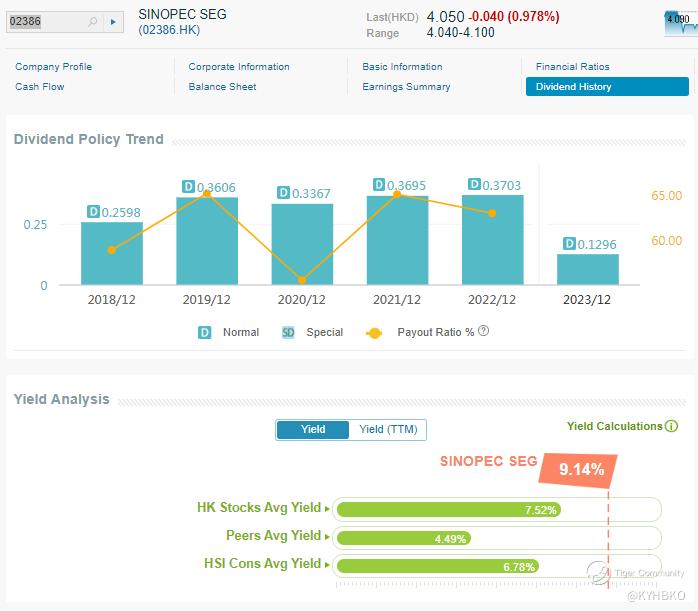Click the D icon above the 2018/12 bar
Viewport: 698px width, 611px height.
pos(93,211)
